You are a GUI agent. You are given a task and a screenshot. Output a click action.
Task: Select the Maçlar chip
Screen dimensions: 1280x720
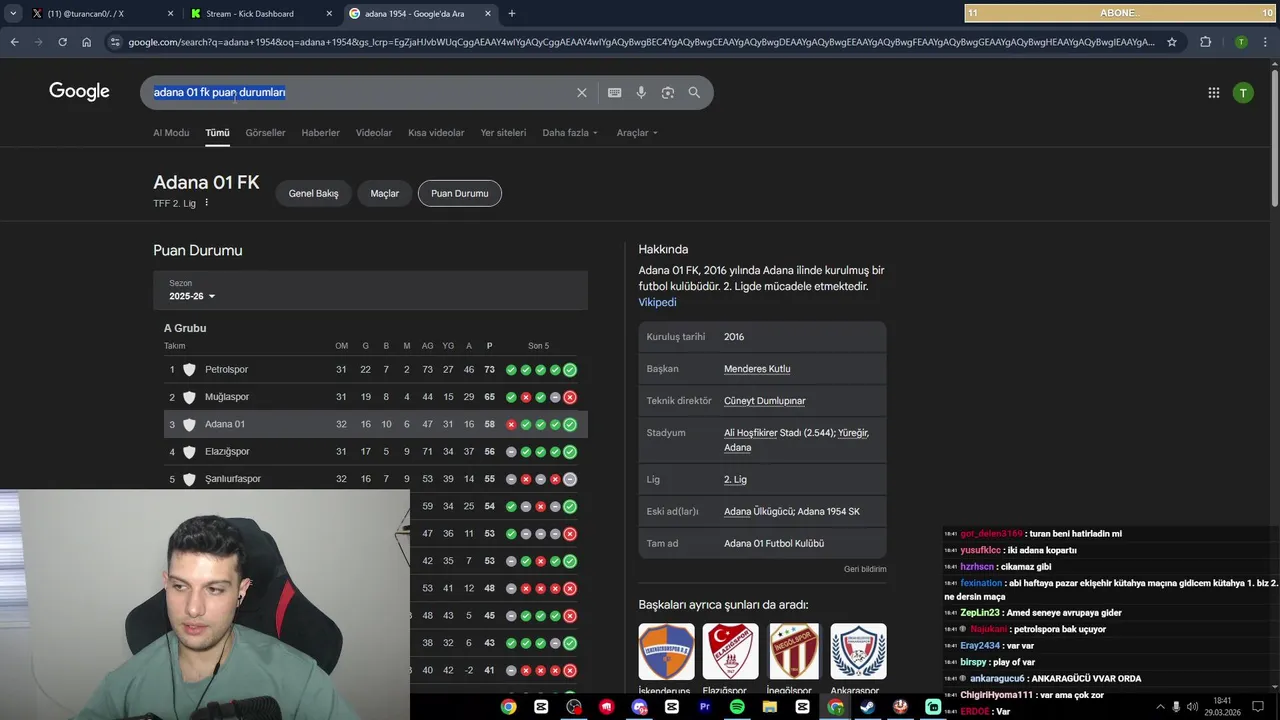pyautogui.click(x=385, y=193)
